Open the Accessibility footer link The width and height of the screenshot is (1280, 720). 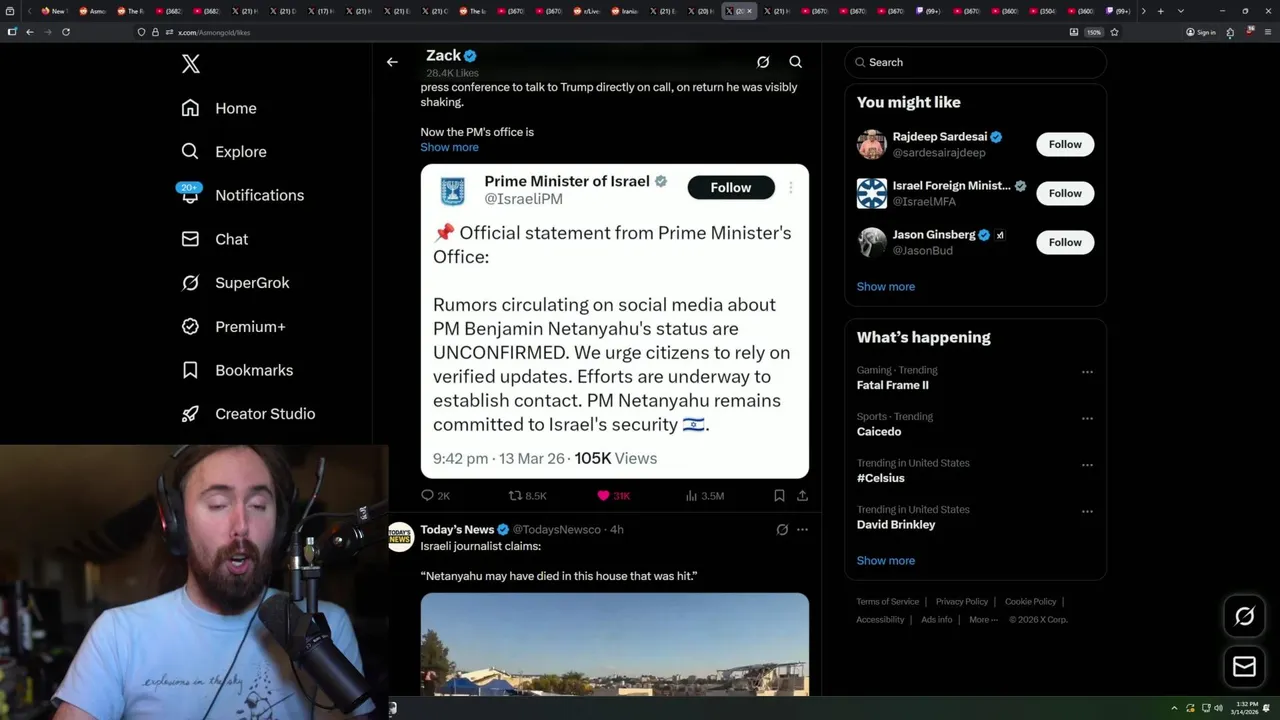(880, 620)
